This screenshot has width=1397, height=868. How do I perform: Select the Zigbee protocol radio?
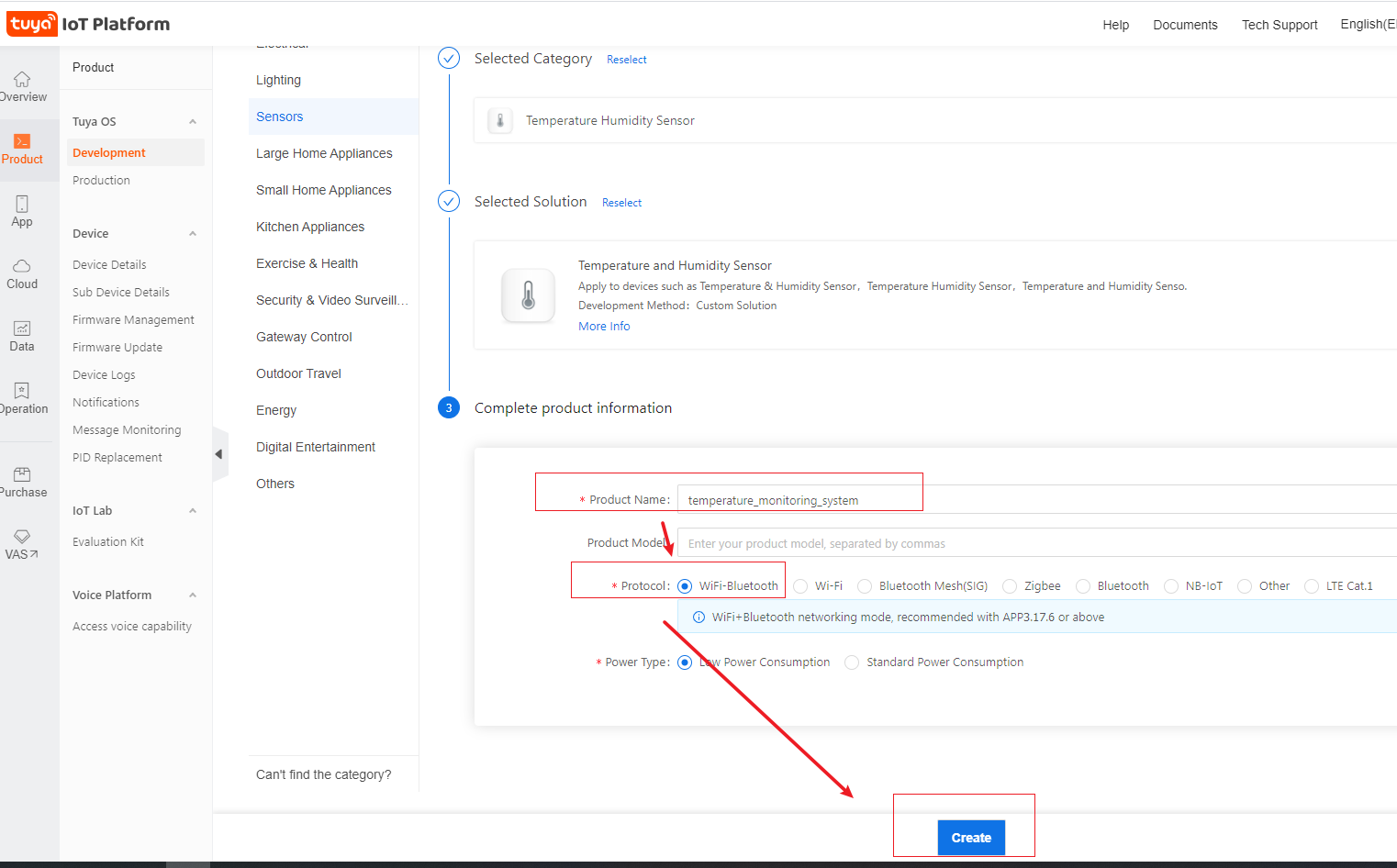[x=1010, y=586]
